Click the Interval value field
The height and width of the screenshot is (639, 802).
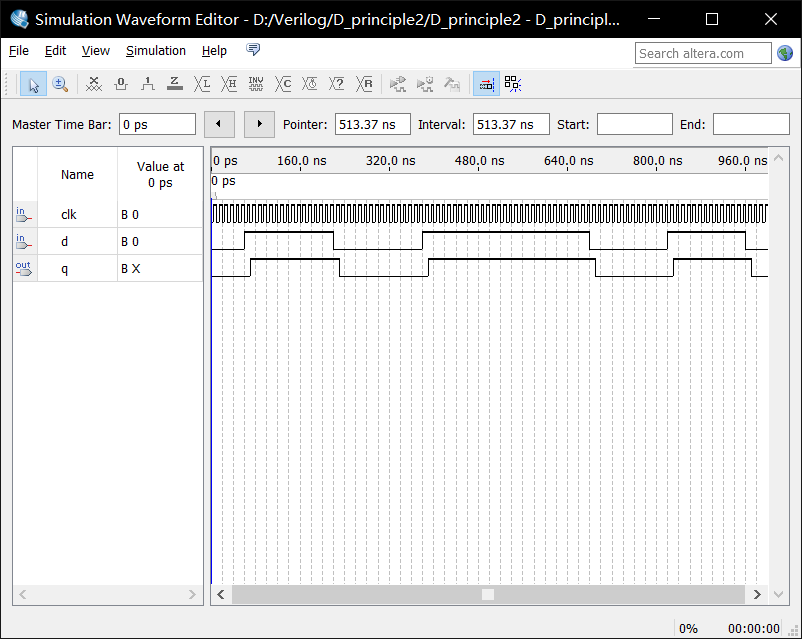[x=511, y=124]
